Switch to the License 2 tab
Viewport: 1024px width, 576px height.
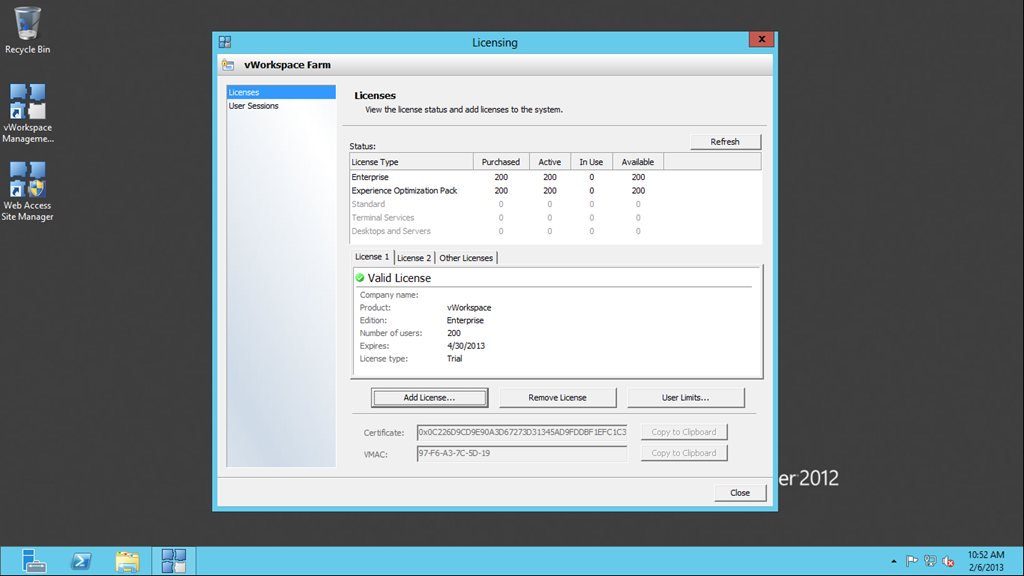pyautogui.click(x=414, y=258)
